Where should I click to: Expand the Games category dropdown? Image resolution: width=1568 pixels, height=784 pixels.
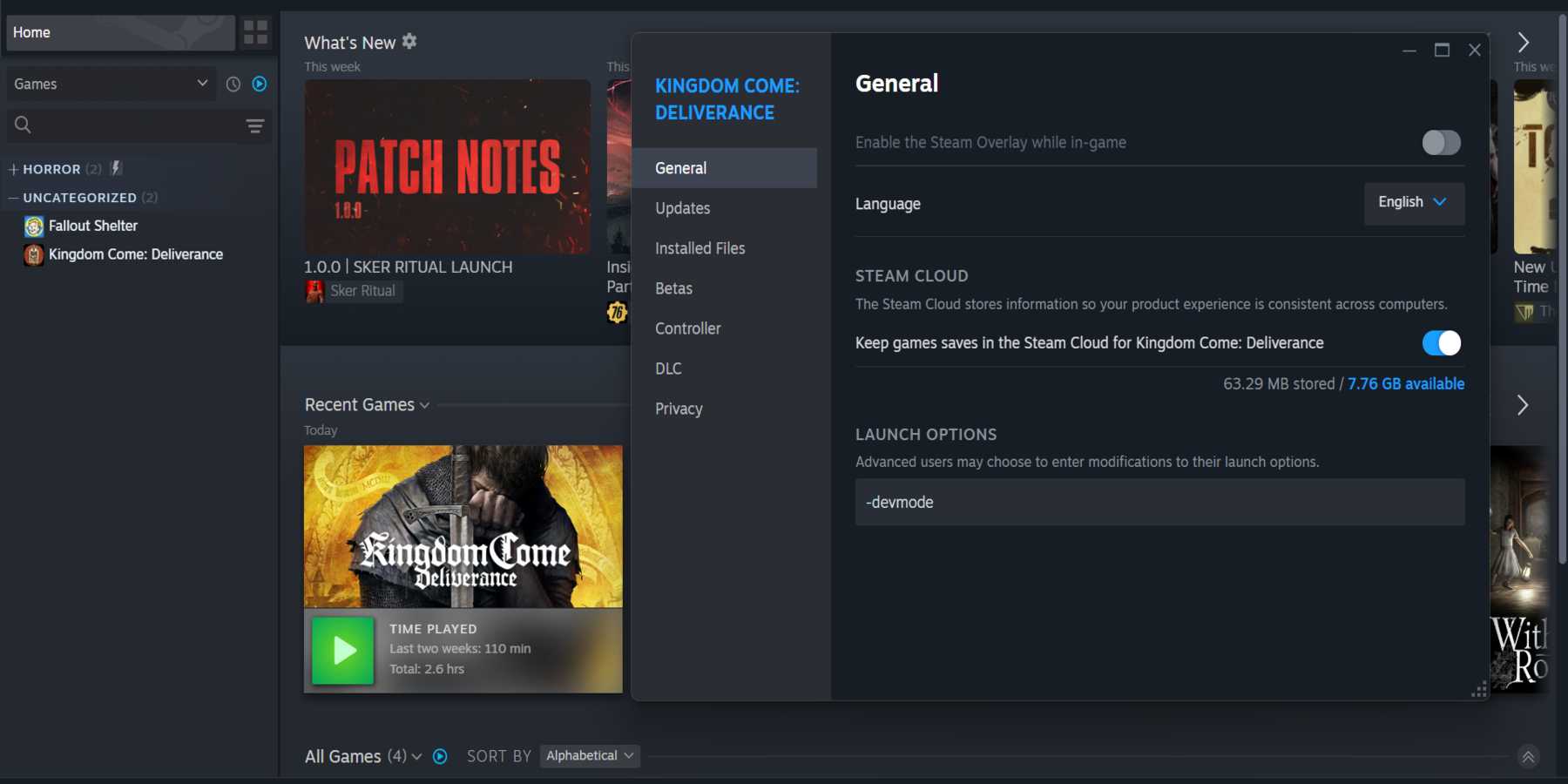point(111,84)
